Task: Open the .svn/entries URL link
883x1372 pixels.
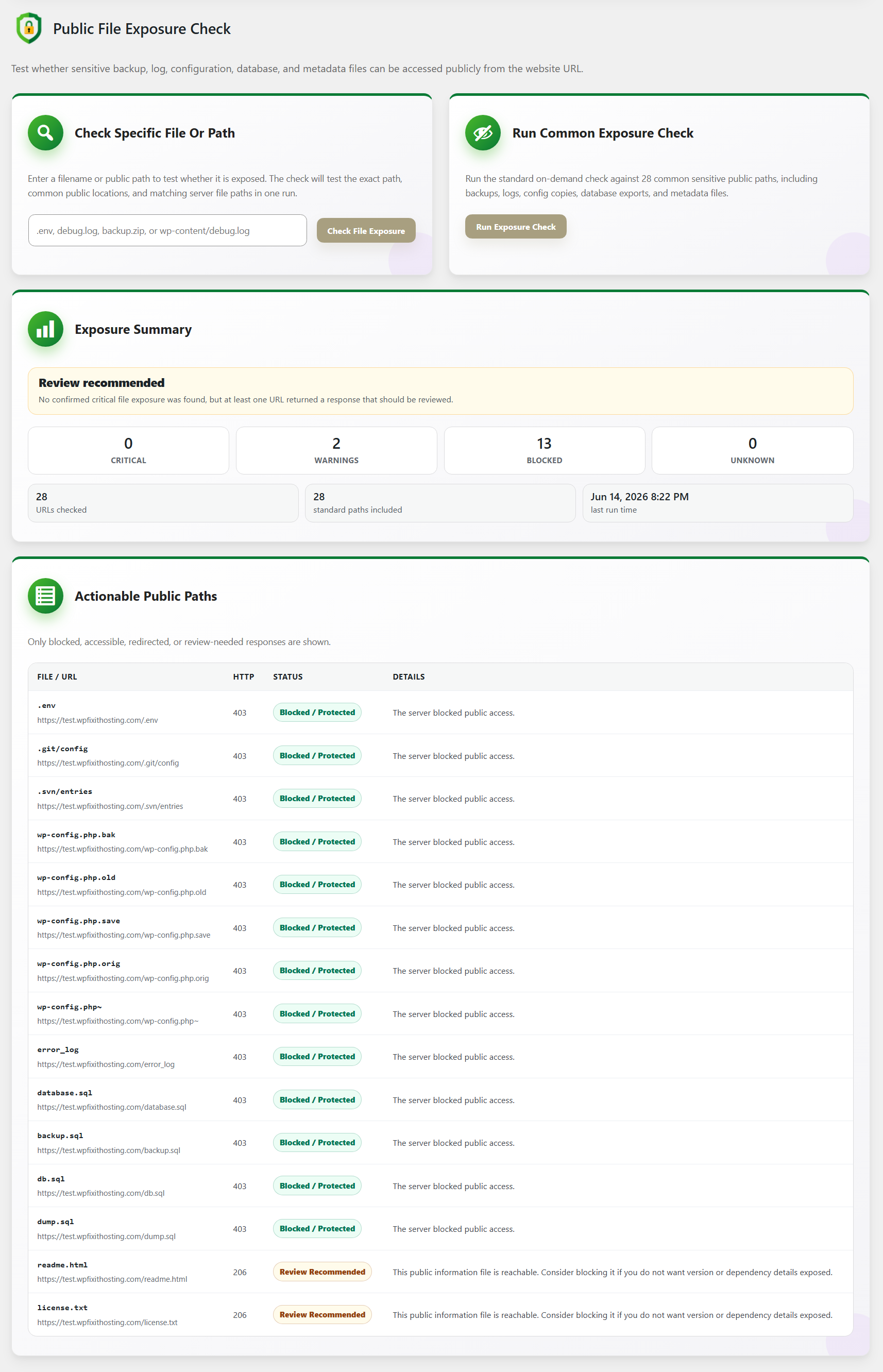Action: point(110,806)
